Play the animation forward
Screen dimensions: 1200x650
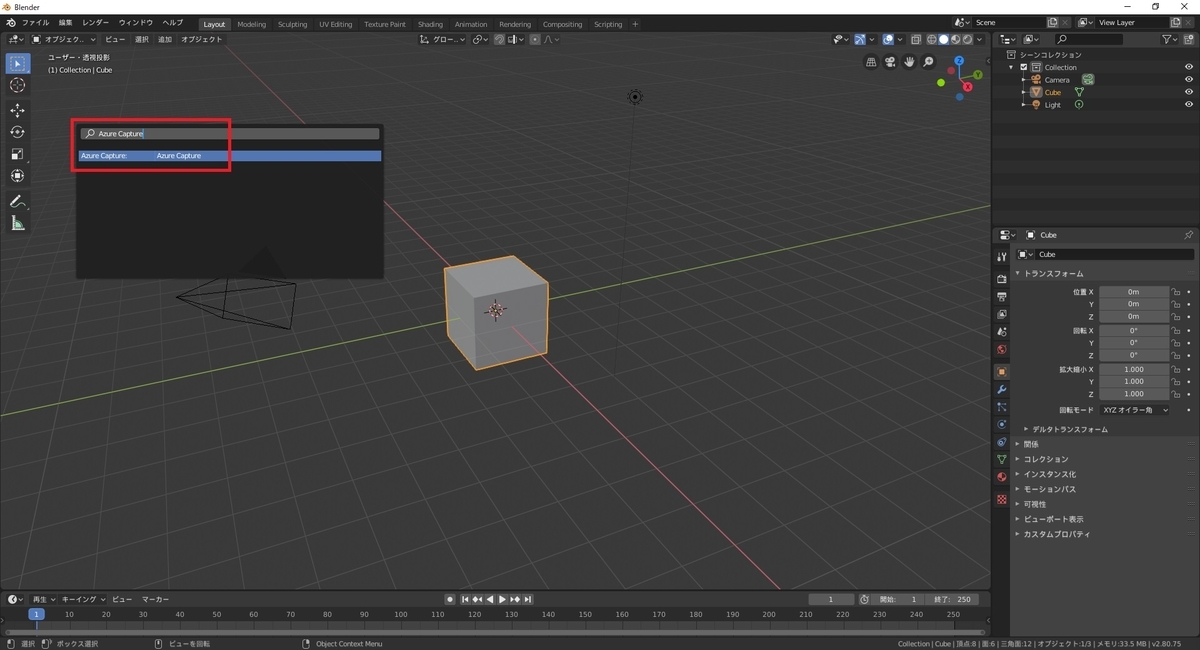tap(502, 599)
